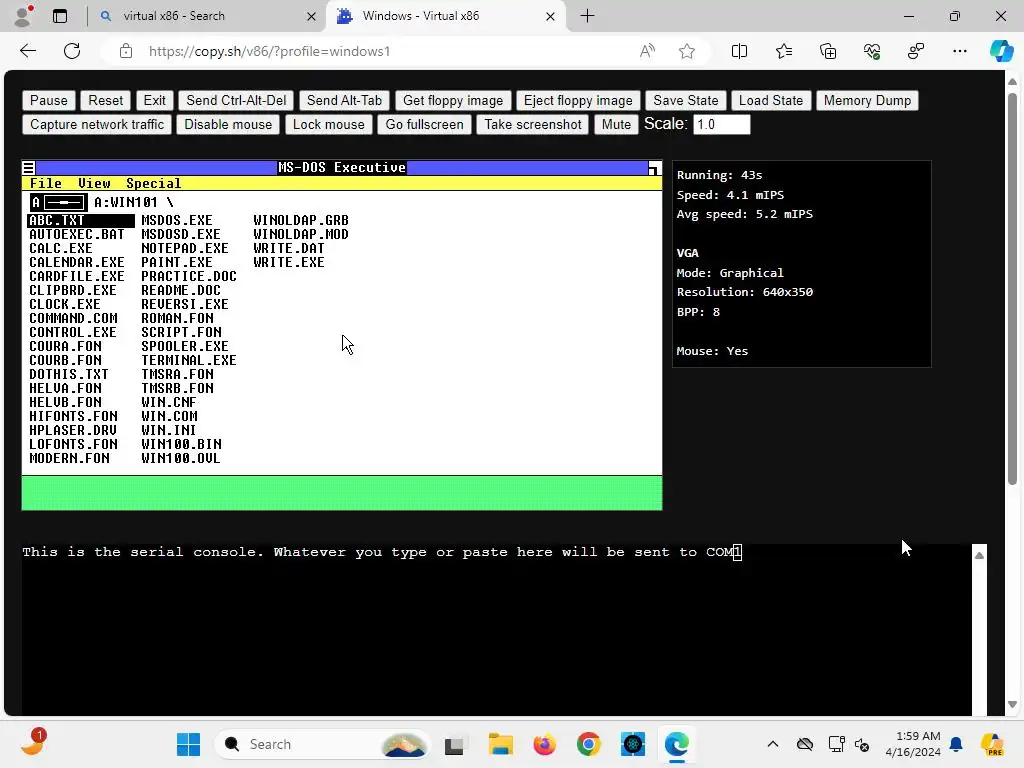This screenshot has width=1024, height=768.
Task: Open Browser essentials heart icon
Action: click(x=872, y=51)
